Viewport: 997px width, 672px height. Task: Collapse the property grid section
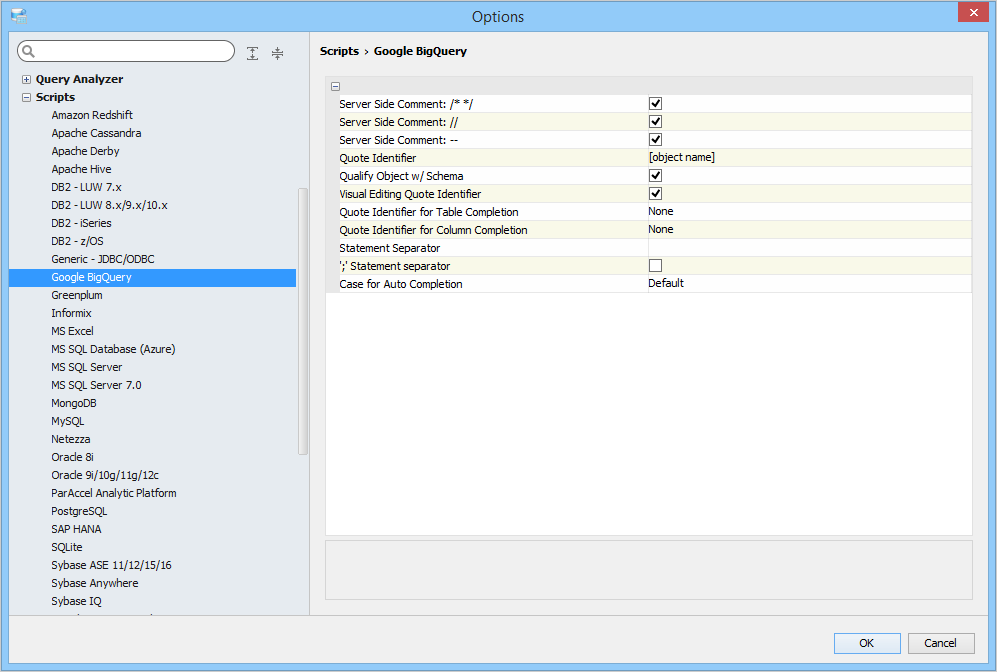(335, 86)
